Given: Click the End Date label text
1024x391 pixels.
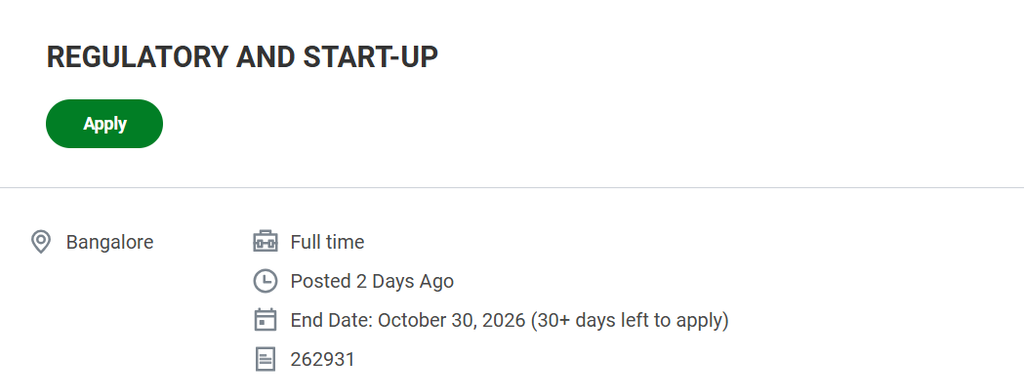Looking at the screenshot, I should (332, 321).
